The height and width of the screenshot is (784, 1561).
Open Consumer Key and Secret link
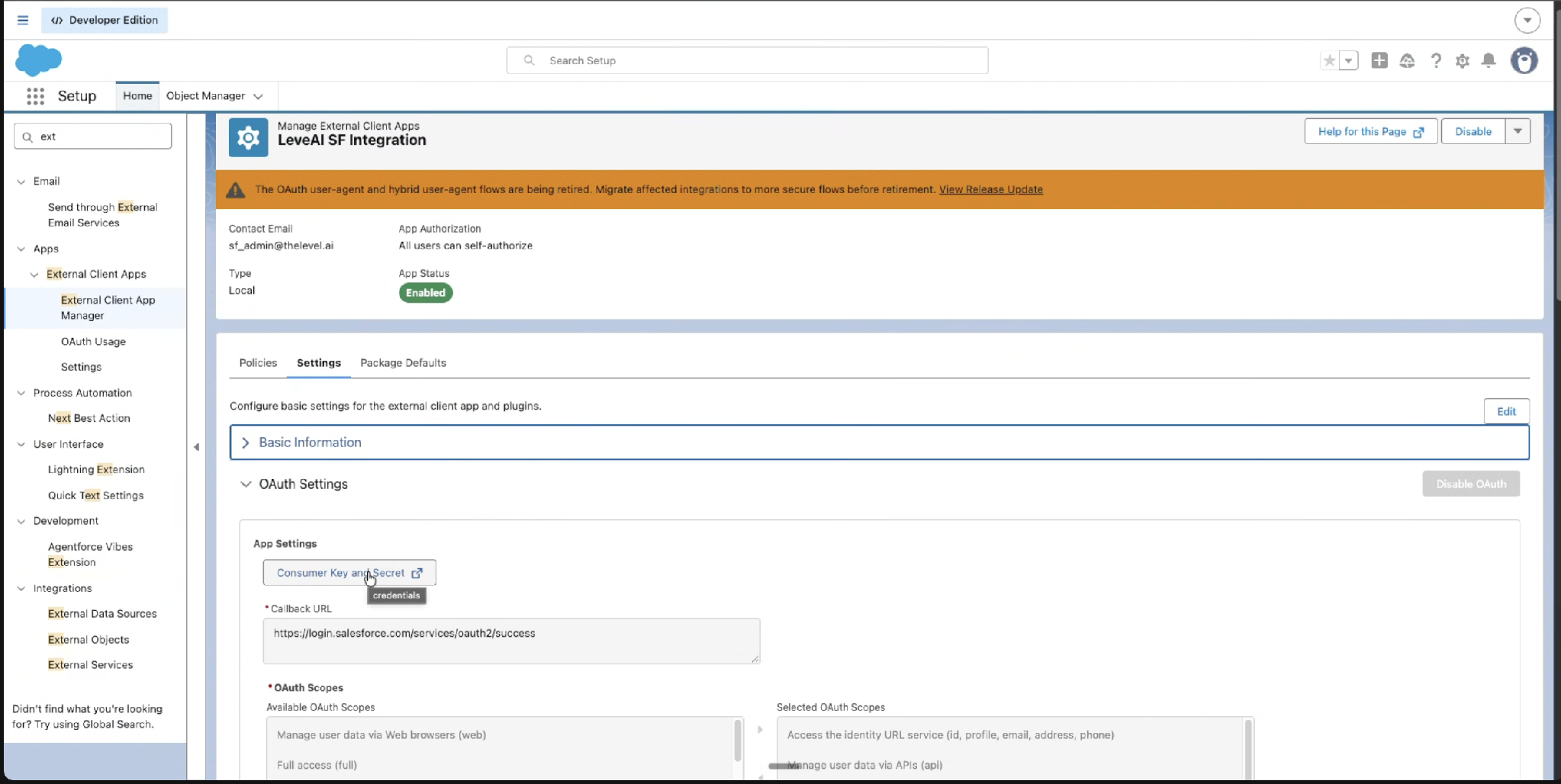[x=349, y=573]
